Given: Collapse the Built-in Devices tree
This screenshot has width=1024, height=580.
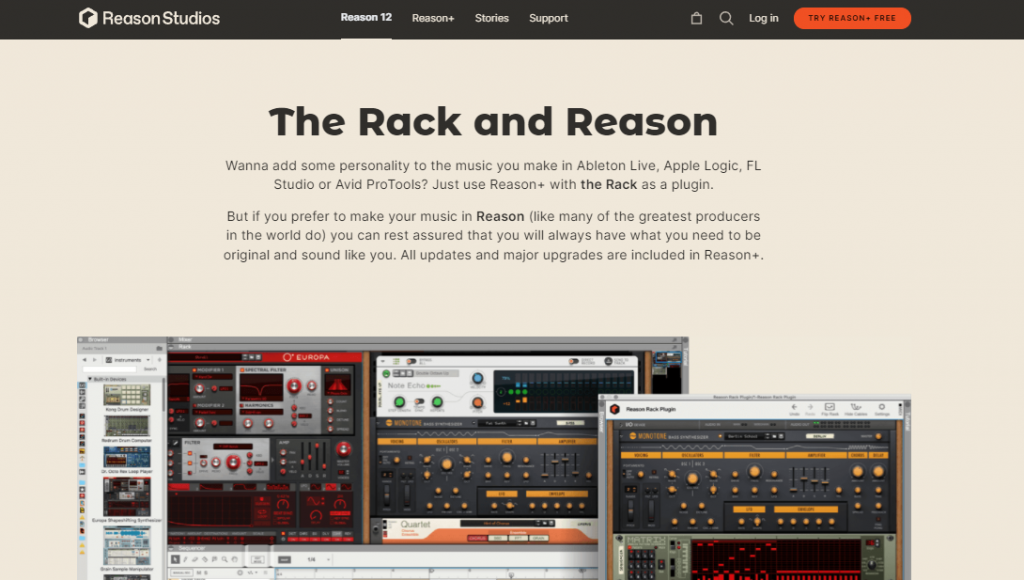Looking at the screenshot, I should click(90, 379).
